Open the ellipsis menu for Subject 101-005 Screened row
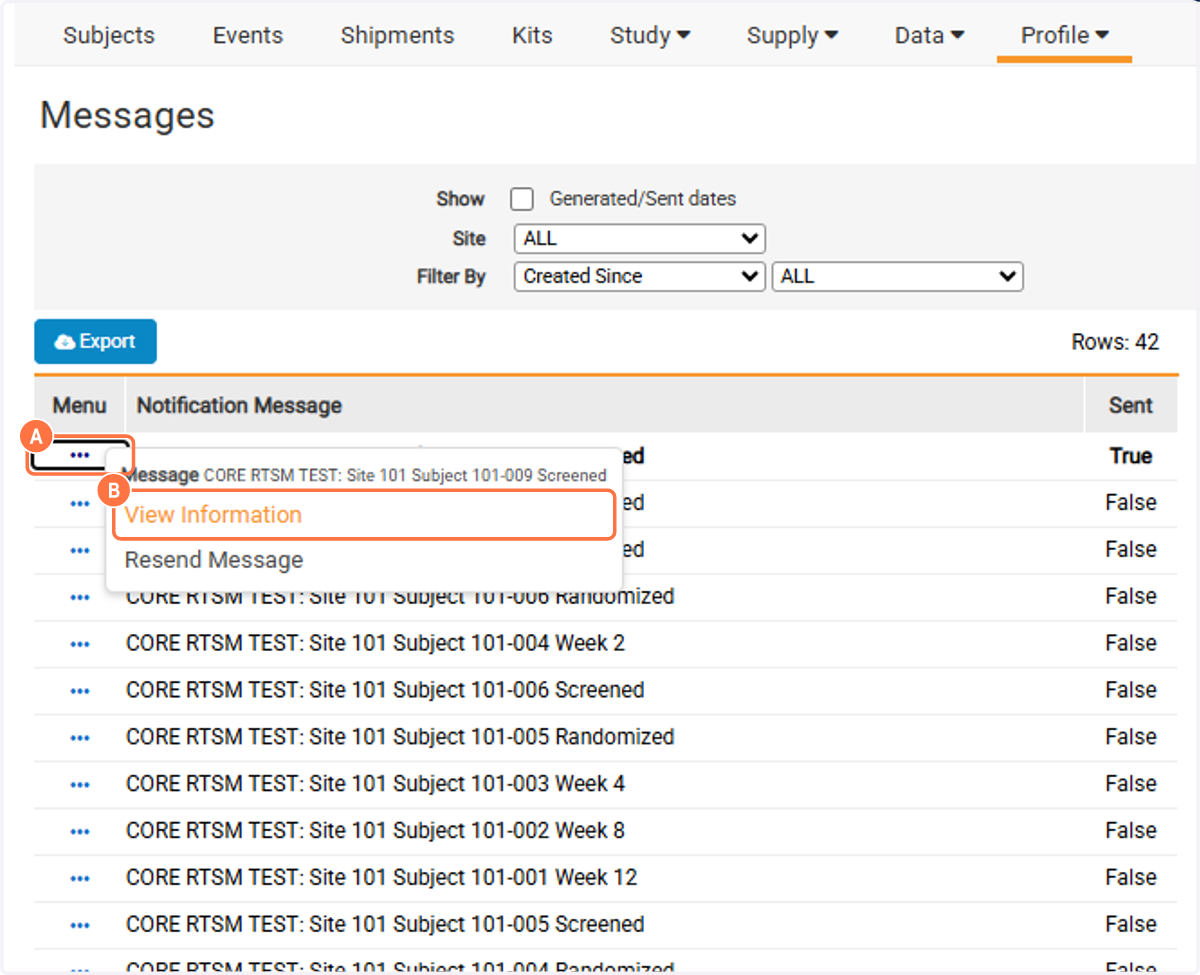This screenshot has height=975, width=1200. (x=80, y=926)
